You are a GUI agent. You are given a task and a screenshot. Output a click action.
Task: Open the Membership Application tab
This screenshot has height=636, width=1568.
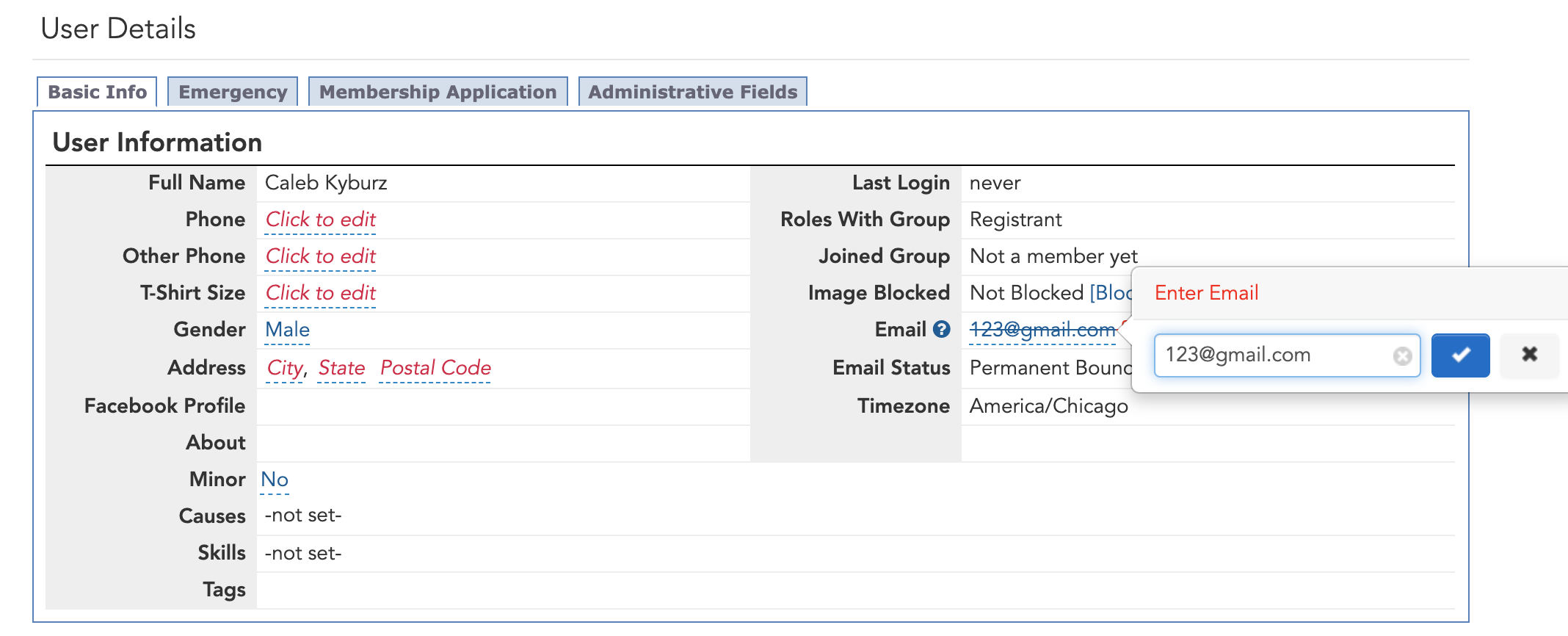click(438, 93)
